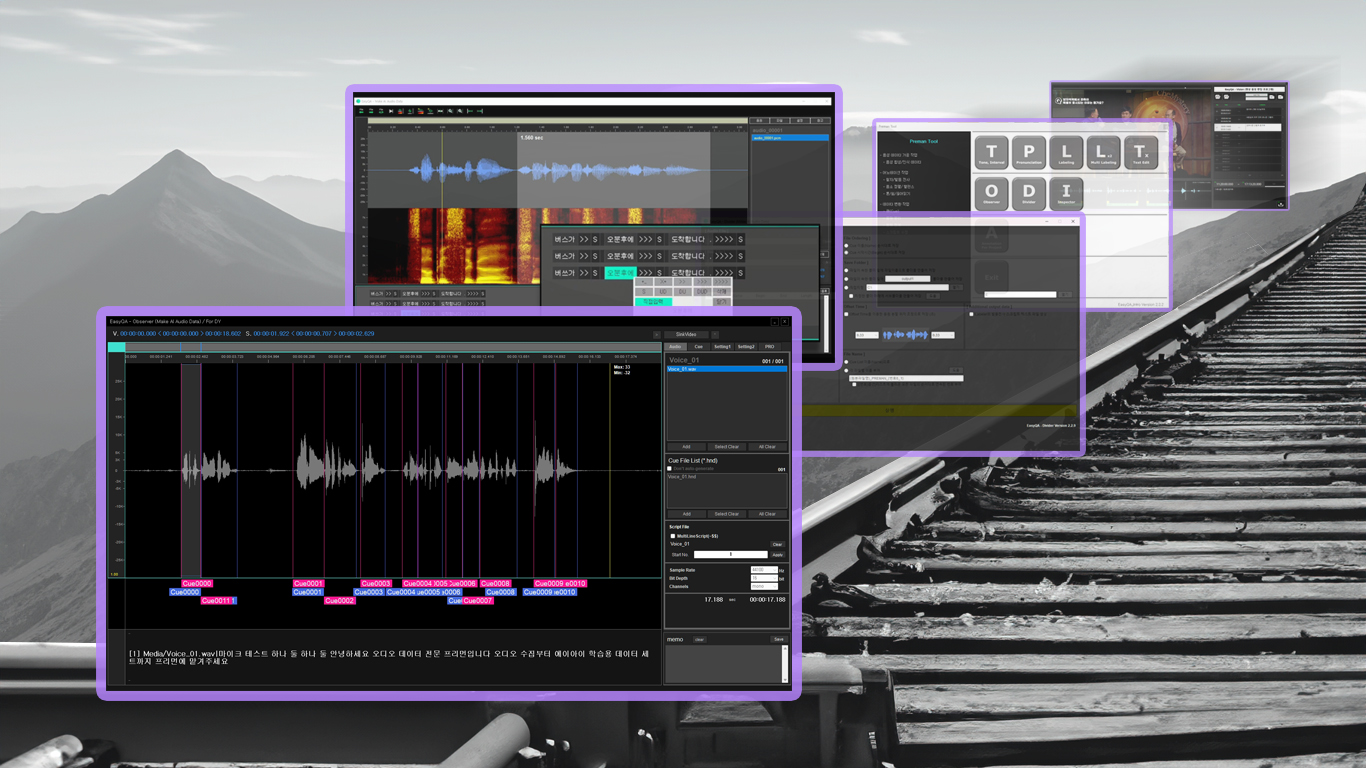The height and width of the screenshot is (768, 1366).
Task: Open the Labeling tool in Preman Tool
Action: 1066,153
